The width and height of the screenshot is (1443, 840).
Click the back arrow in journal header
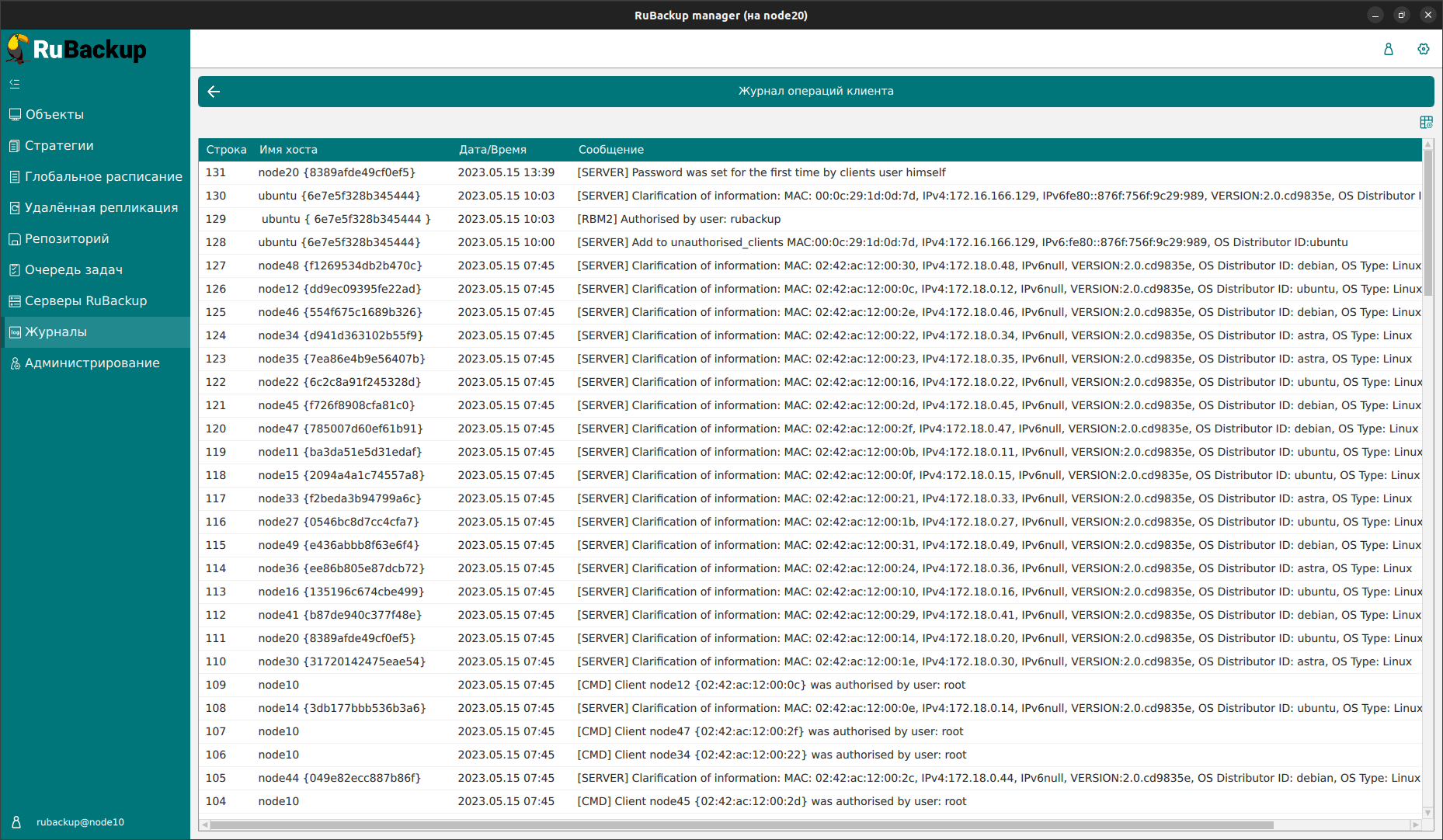coord(214,92)
